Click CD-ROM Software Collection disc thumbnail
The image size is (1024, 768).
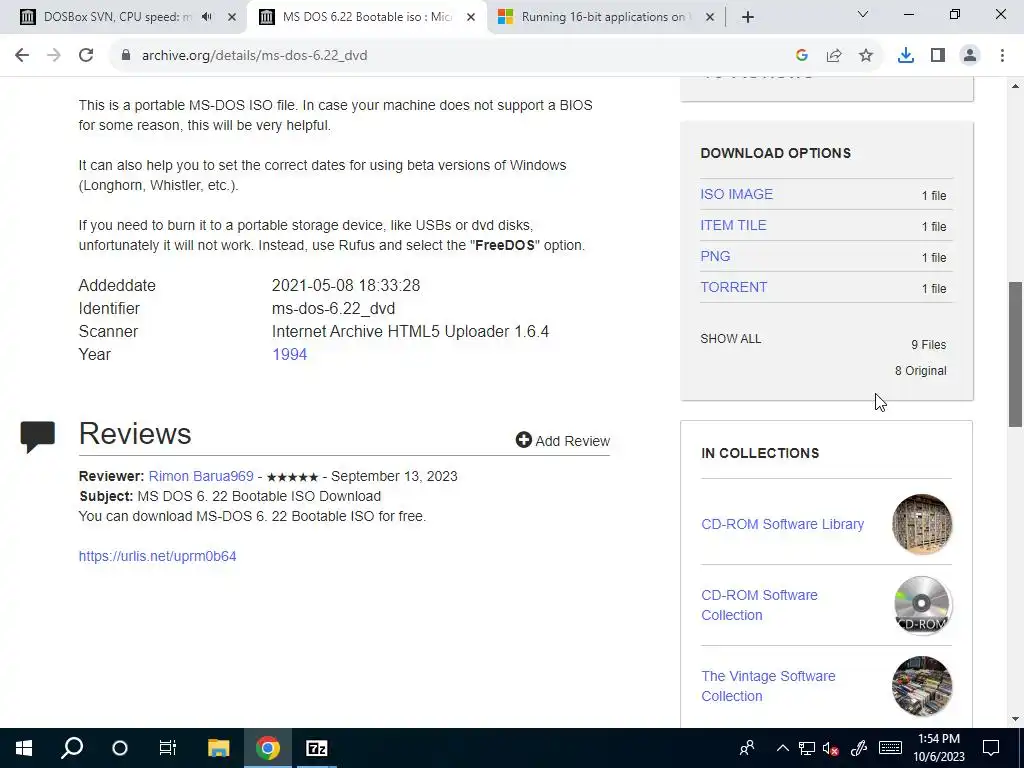pyautogui.click(x=922, y=605)
